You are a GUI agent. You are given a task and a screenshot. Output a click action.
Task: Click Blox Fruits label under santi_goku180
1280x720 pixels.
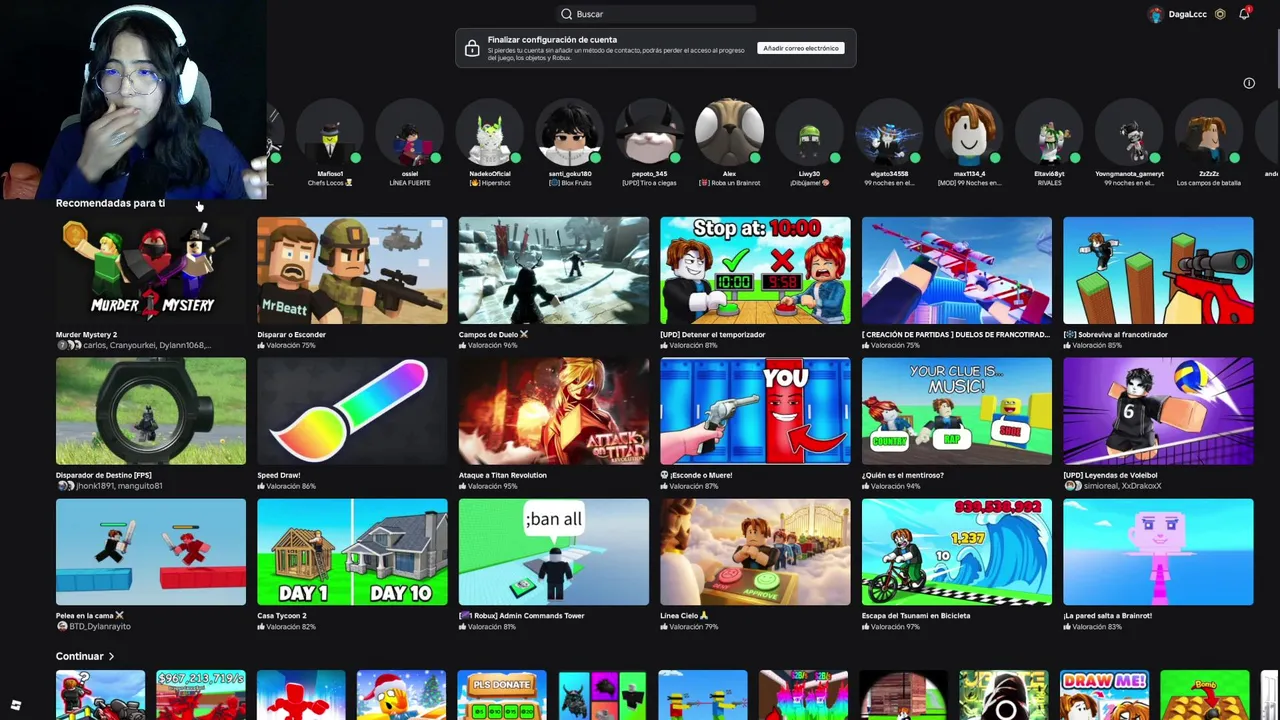coord(570,184)
